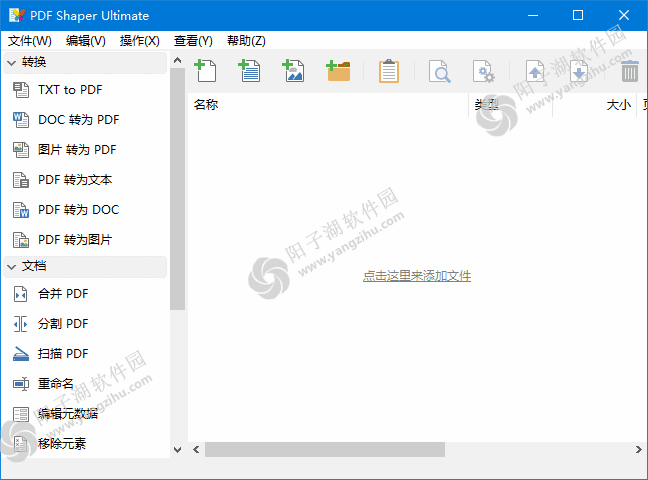Click the 重命名 rename icon

point(21,384)
